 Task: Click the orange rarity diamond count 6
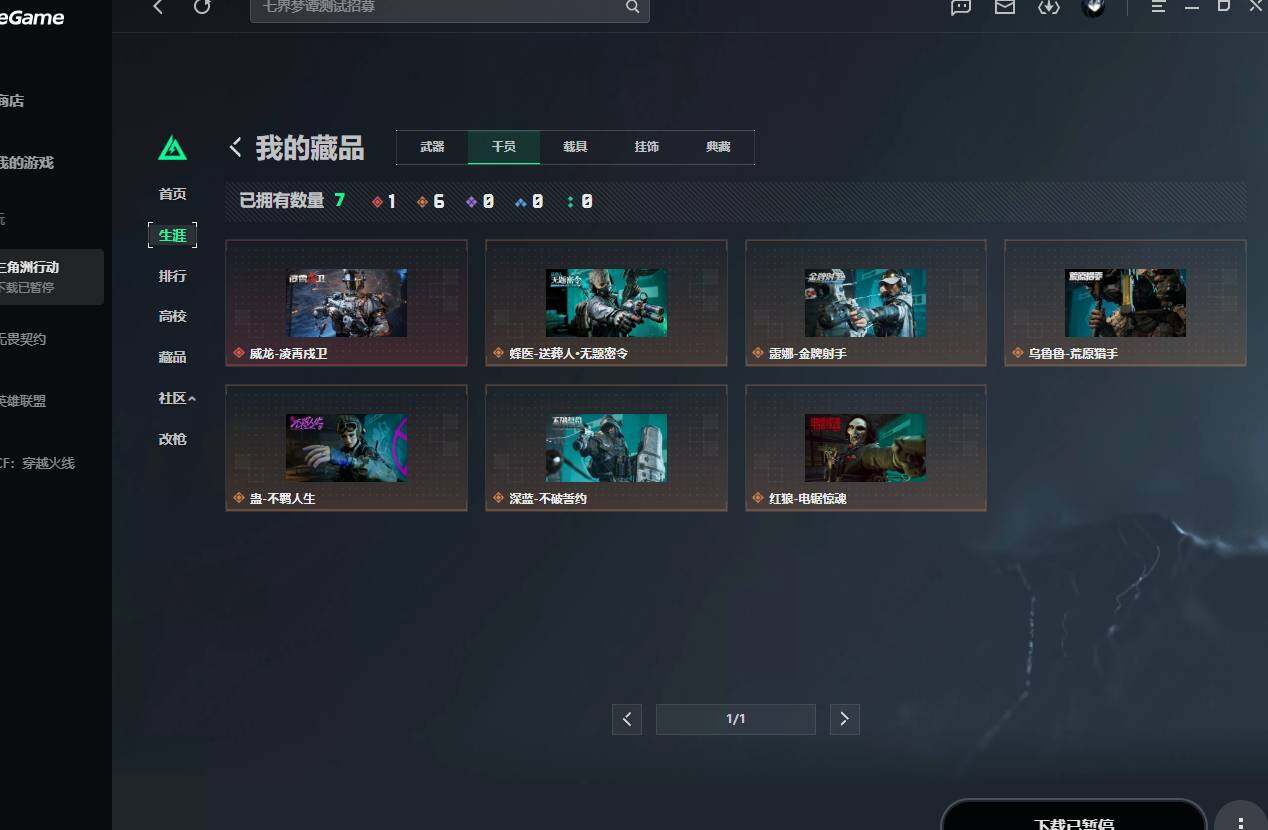tap(430, 201)
